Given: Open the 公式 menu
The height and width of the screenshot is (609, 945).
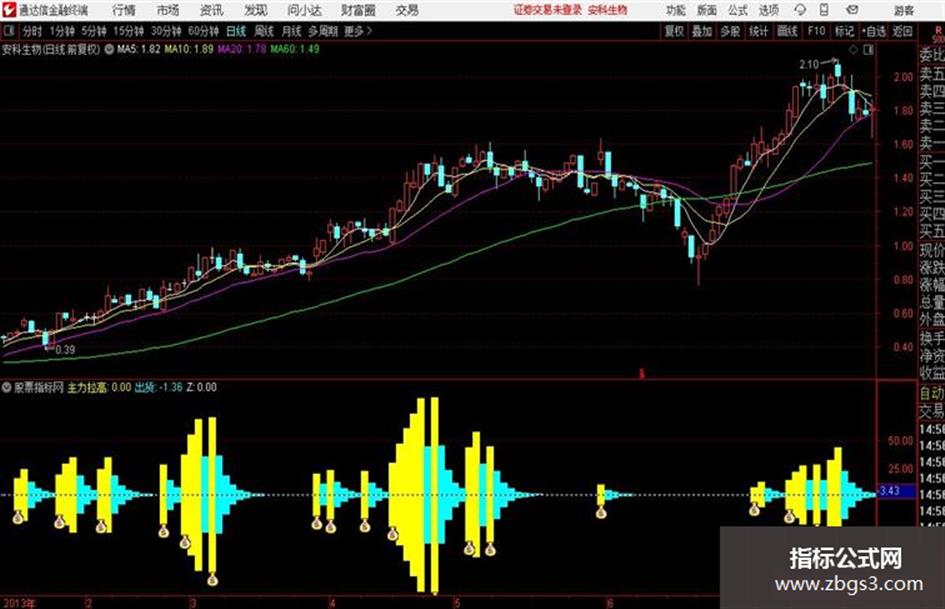Looking at the screenshot, I should (738, 10).
